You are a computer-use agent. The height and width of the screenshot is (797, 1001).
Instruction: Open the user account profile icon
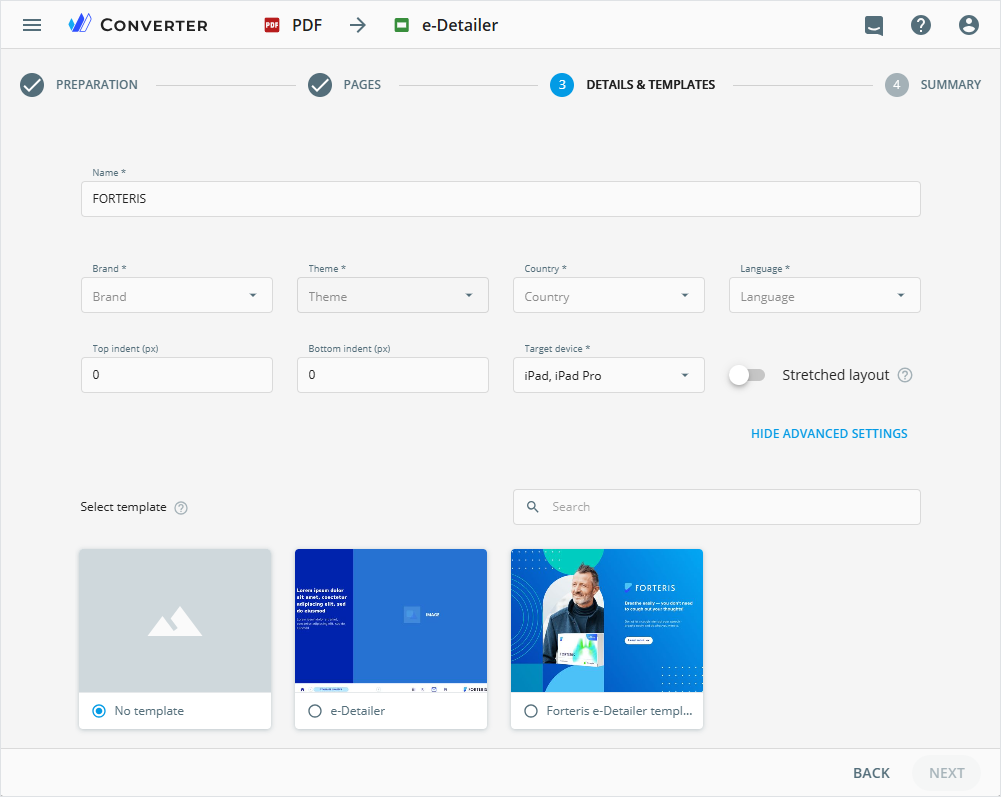968,26
